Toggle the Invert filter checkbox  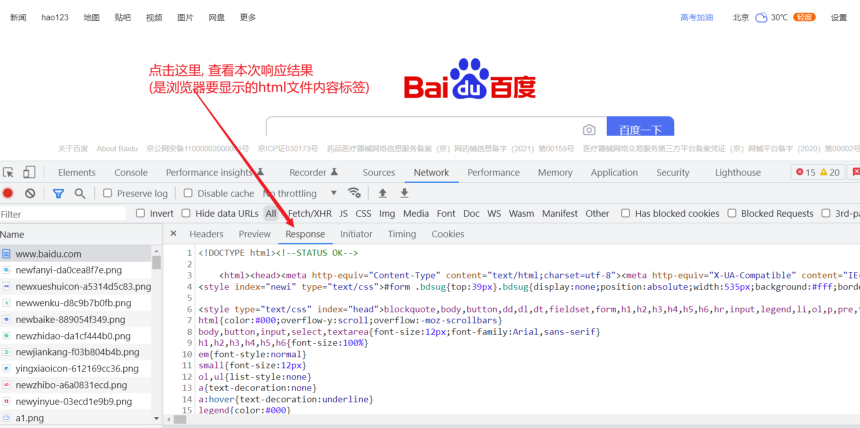coord(140,213)
